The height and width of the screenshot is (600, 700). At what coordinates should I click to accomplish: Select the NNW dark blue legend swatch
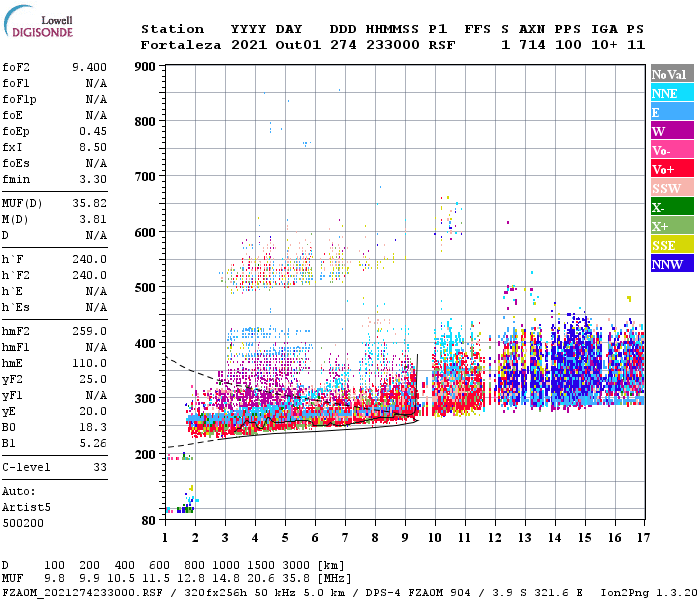pos(672,263)
